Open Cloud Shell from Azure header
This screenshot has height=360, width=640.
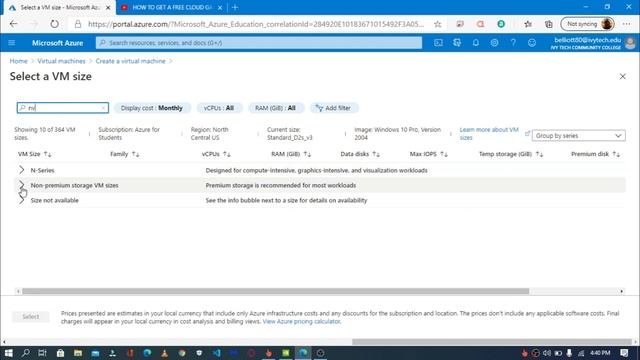pos(438,43)
